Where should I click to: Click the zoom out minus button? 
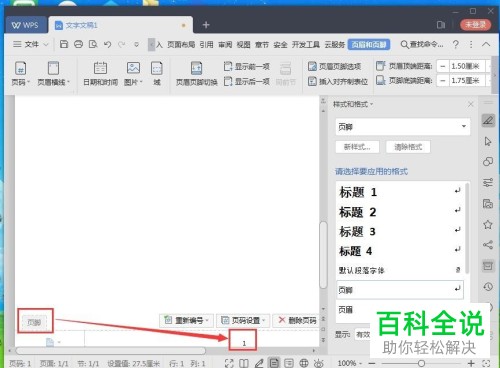[372, 363]
